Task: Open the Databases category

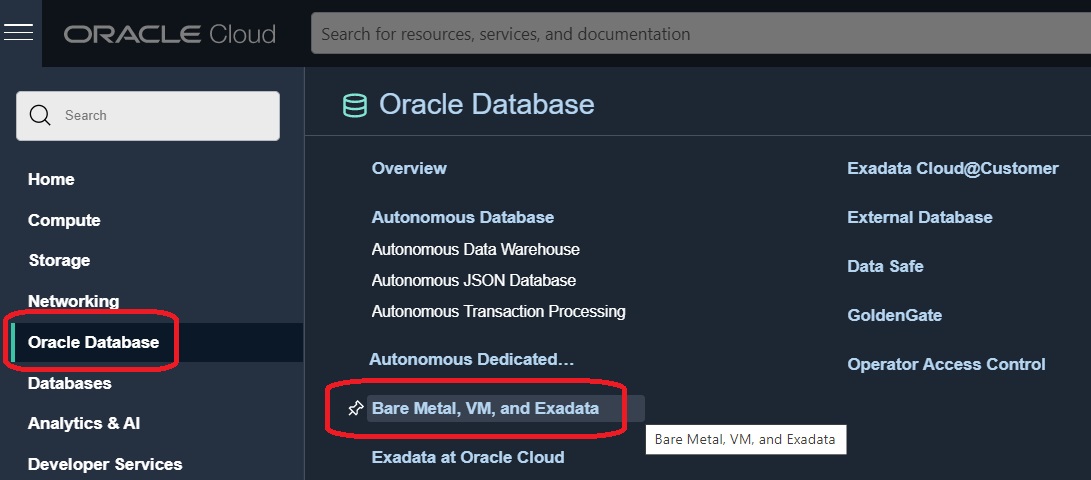Action: pos(70,383)
